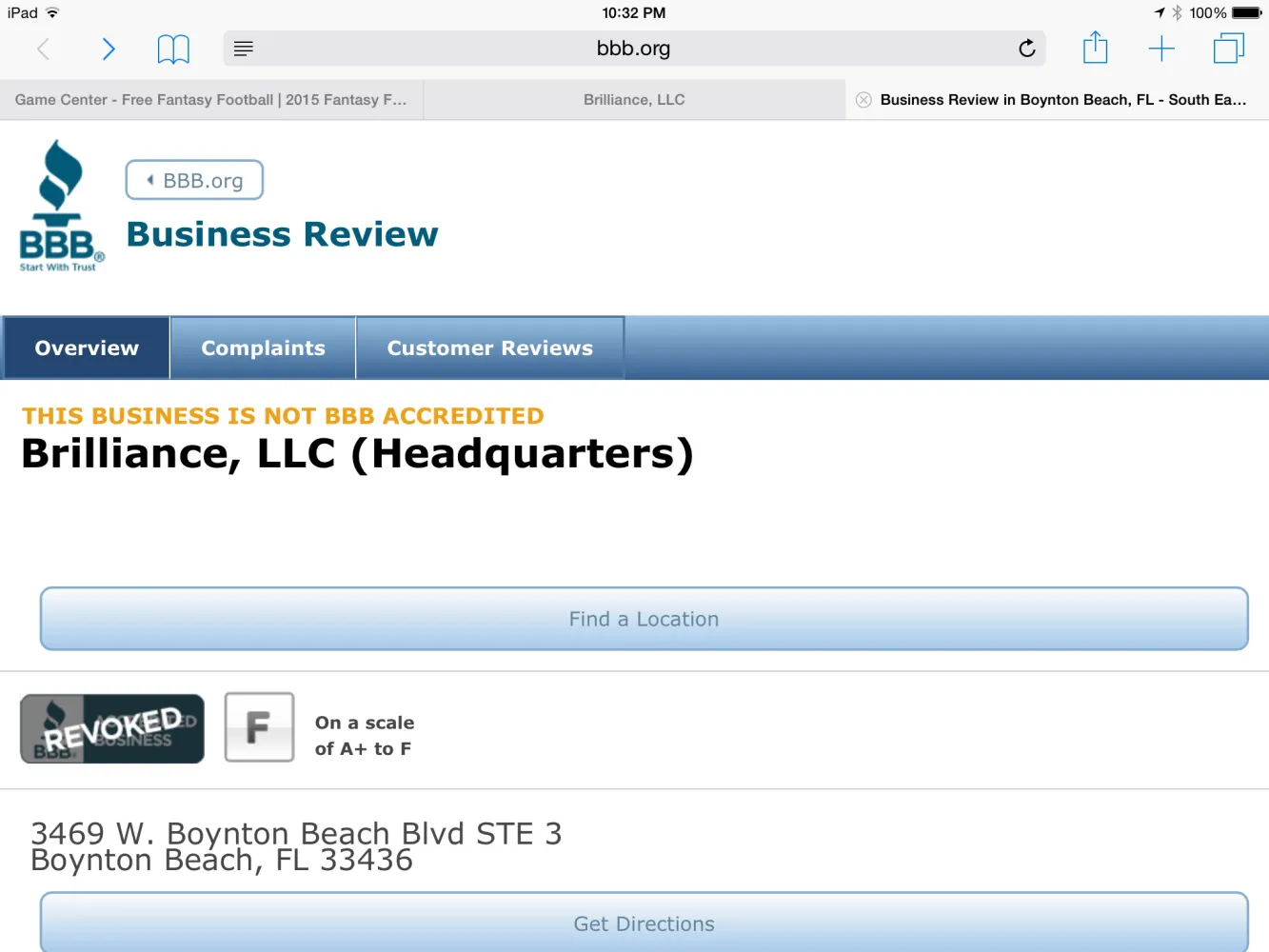Viewport: 1269px width, 952px height.
Task: Click address '3469 W. Boynton Beach Blvd STE 3'
Action: (x=296, y=833)
